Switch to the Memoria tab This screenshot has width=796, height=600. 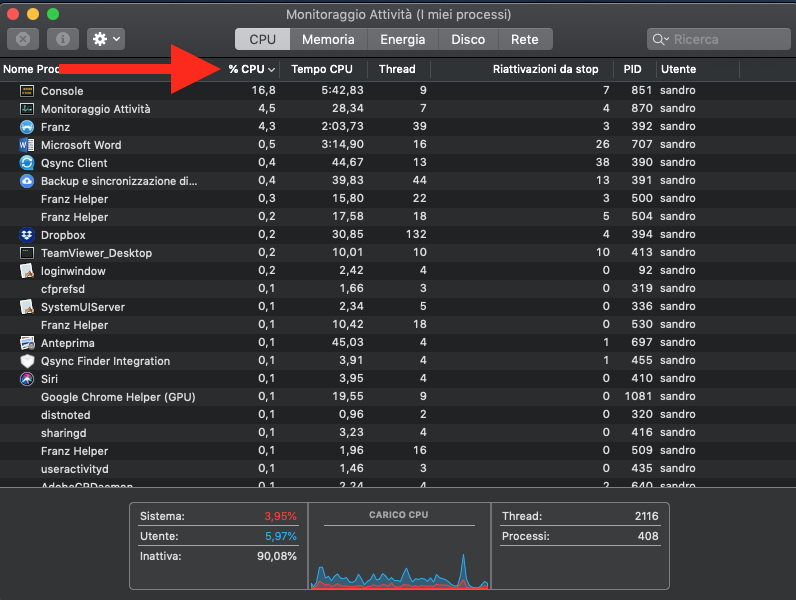(328, 39)
